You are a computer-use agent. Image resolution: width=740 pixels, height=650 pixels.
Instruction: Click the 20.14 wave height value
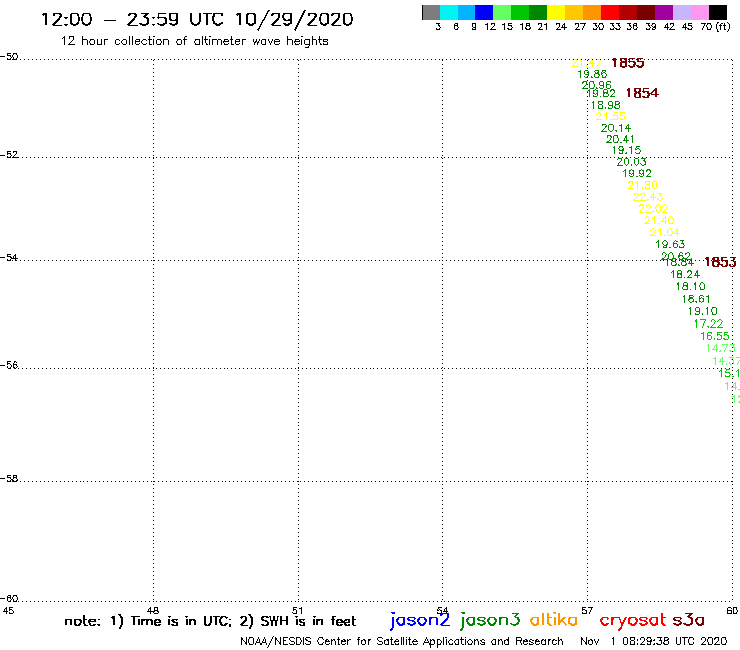tap(615, 128)
